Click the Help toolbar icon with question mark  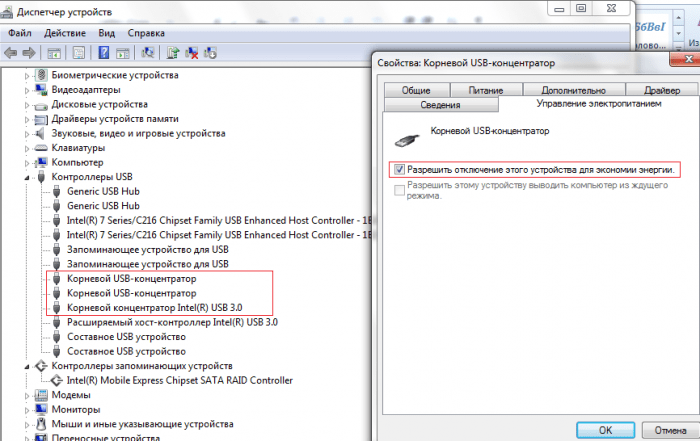(x=104, y=52)
